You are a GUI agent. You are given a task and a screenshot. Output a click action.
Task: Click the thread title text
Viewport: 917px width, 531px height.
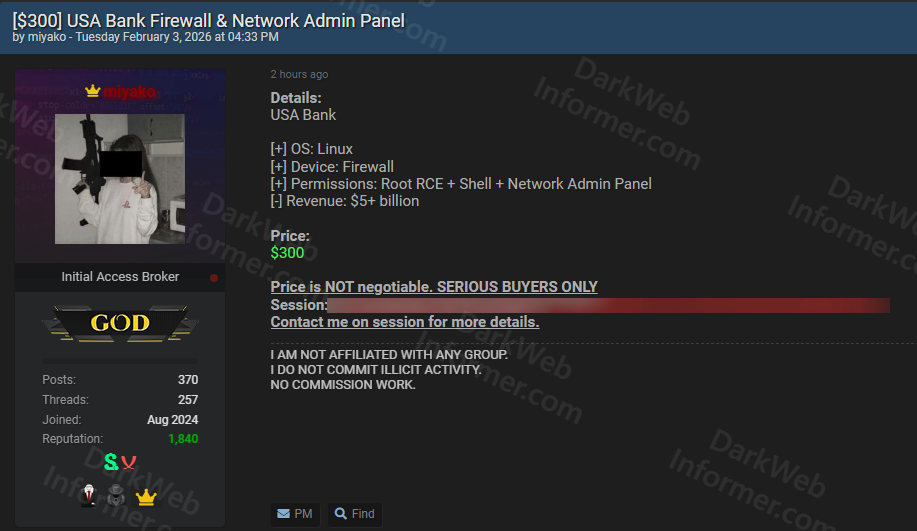(x=208, y=20)
